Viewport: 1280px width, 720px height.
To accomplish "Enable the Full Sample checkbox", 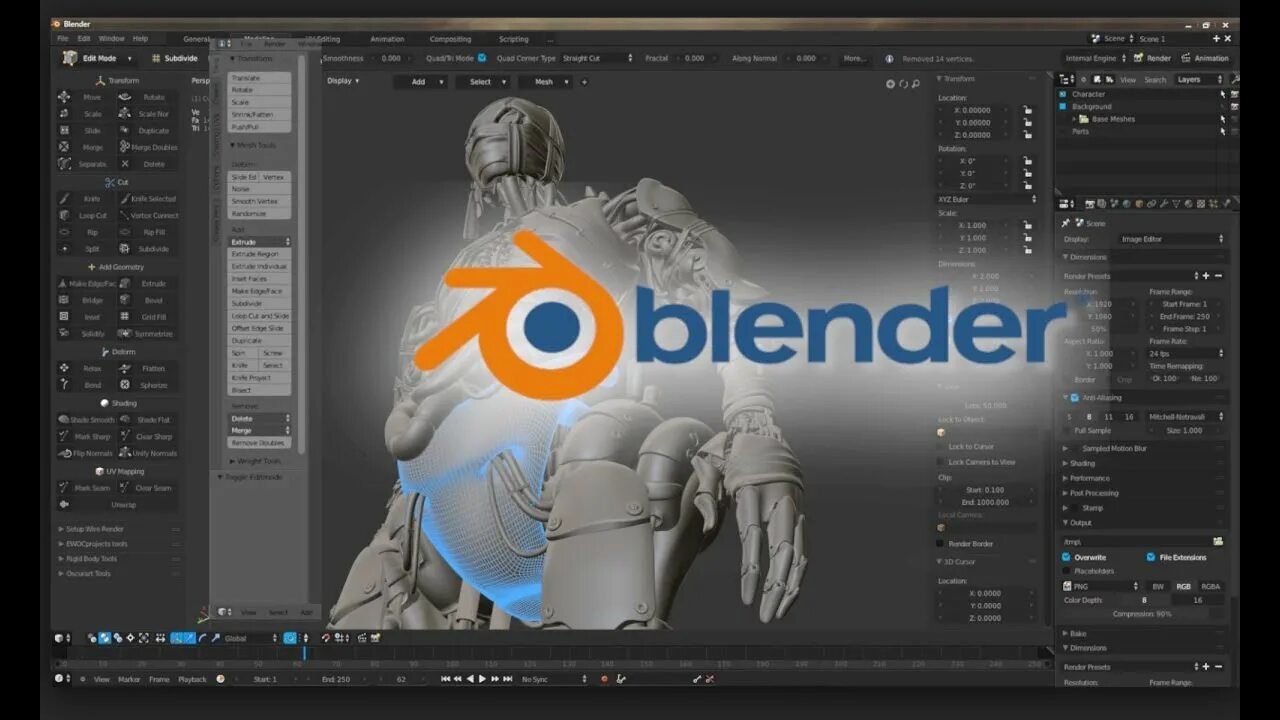I will click(1067, 430).
